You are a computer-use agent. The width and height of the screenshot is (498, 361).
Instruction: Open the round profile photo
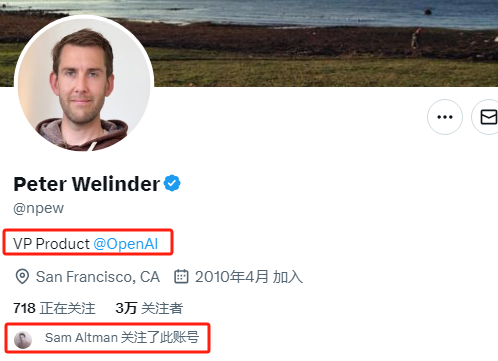[x=84, y=83]
